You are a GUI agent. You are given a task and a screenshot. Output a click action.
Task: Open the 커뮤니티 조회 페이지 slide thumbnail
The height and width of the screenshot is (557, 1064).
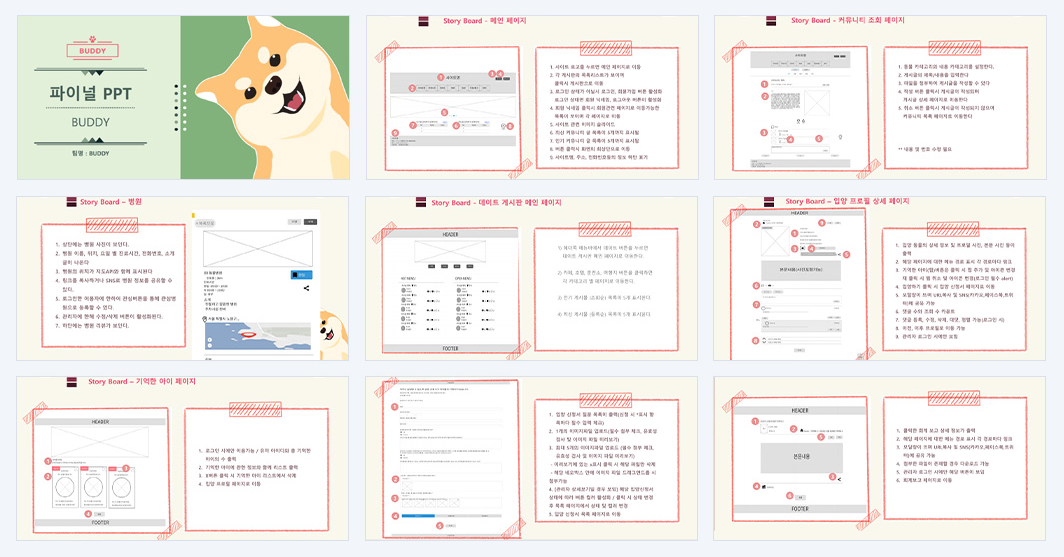point(880,98)
